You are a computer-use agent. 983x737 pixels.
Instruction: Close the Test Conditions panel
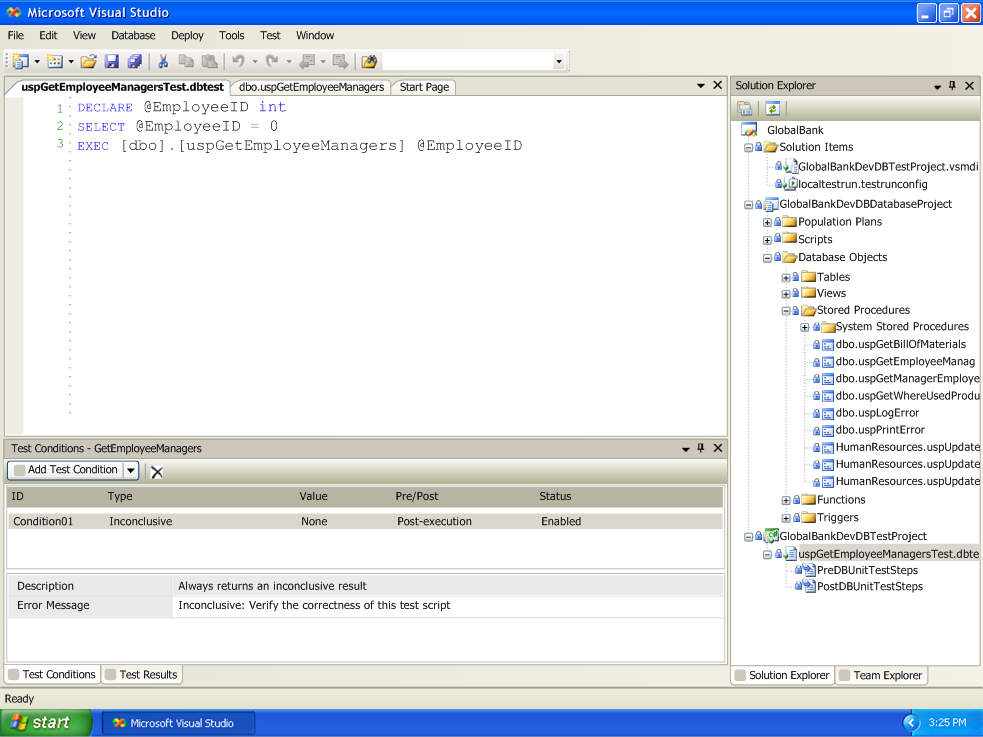coord(718,448)
